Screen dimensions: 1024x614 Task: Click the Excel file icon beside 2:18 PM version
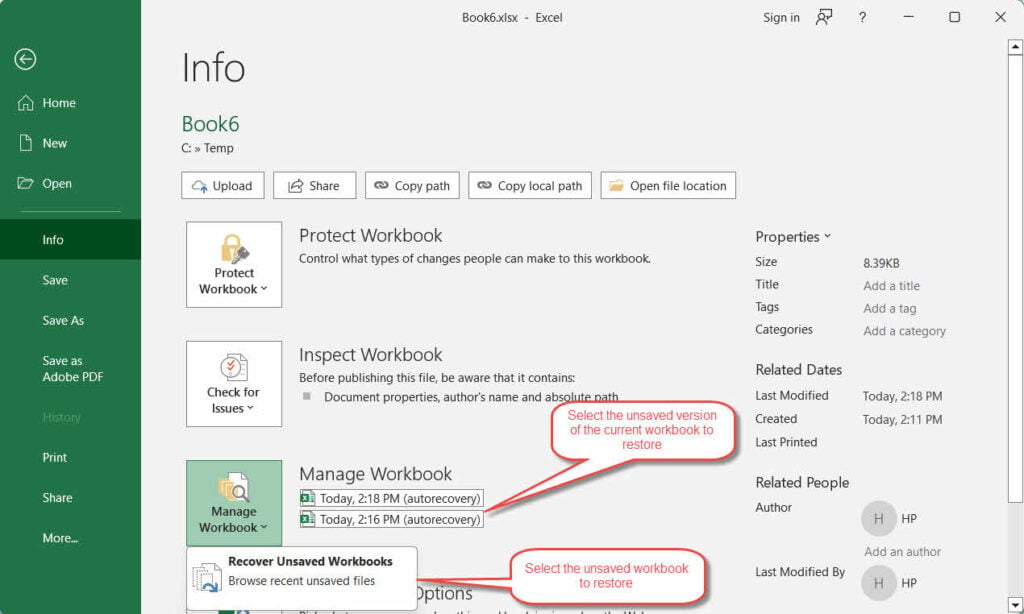pyautogui.click(x=307, y=498)
